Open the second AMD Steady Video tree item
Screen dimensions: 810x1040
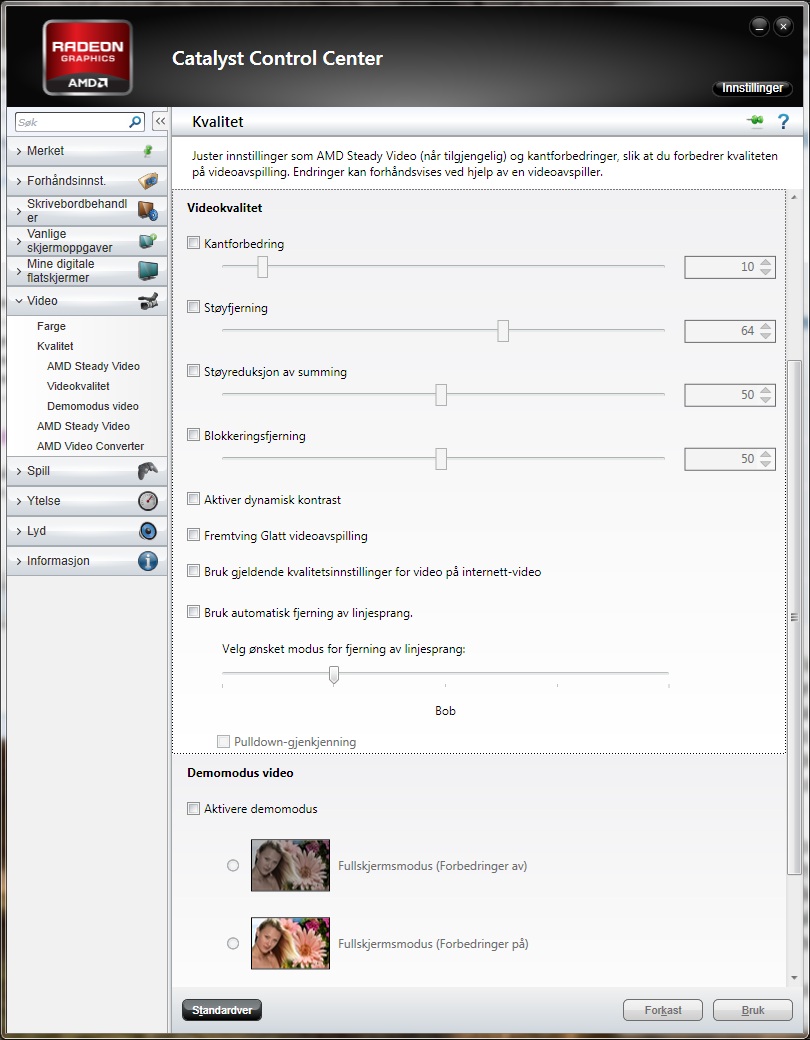coord(83,426)
